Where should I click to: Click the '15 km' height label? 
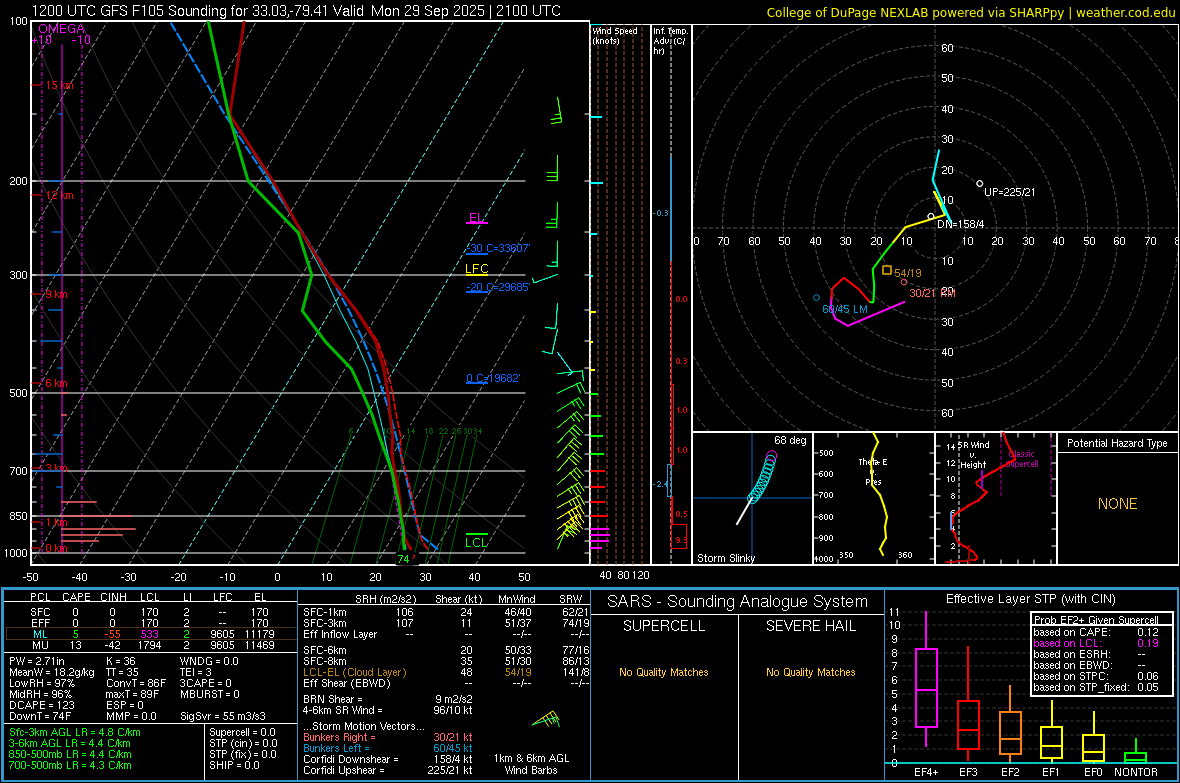(x=59, y=85)
